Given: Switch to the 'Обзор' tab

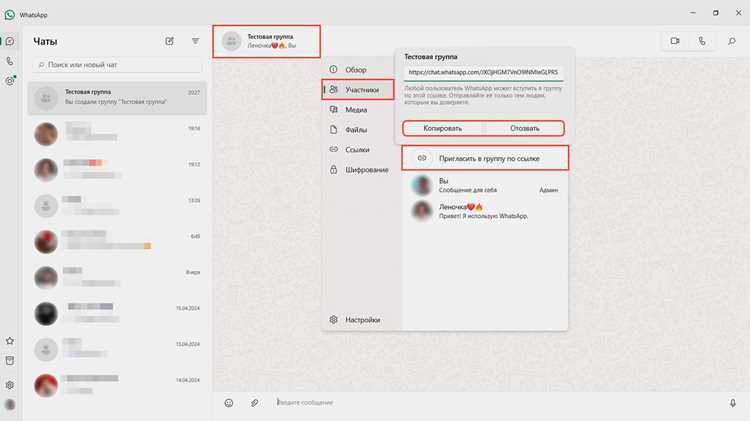Looking at the screenshot, I should (359, 70).
